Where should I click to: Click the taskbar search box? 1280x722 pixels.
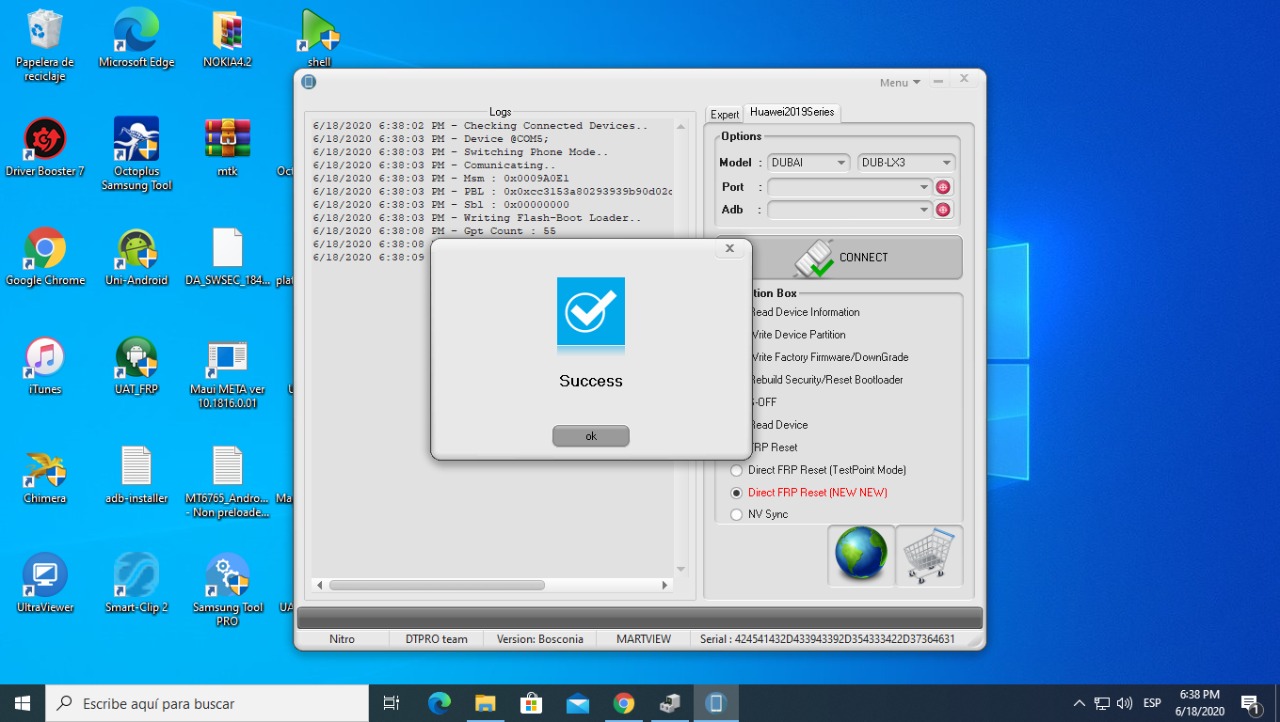pos(208,703)
